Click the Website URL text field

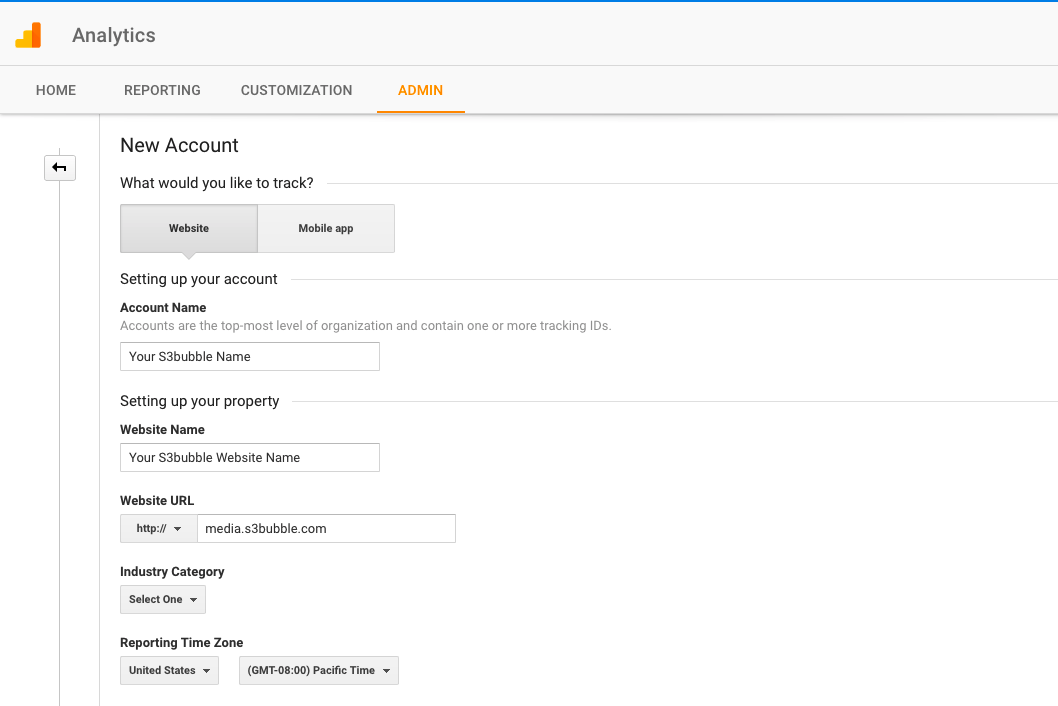[x=327, y=528]
